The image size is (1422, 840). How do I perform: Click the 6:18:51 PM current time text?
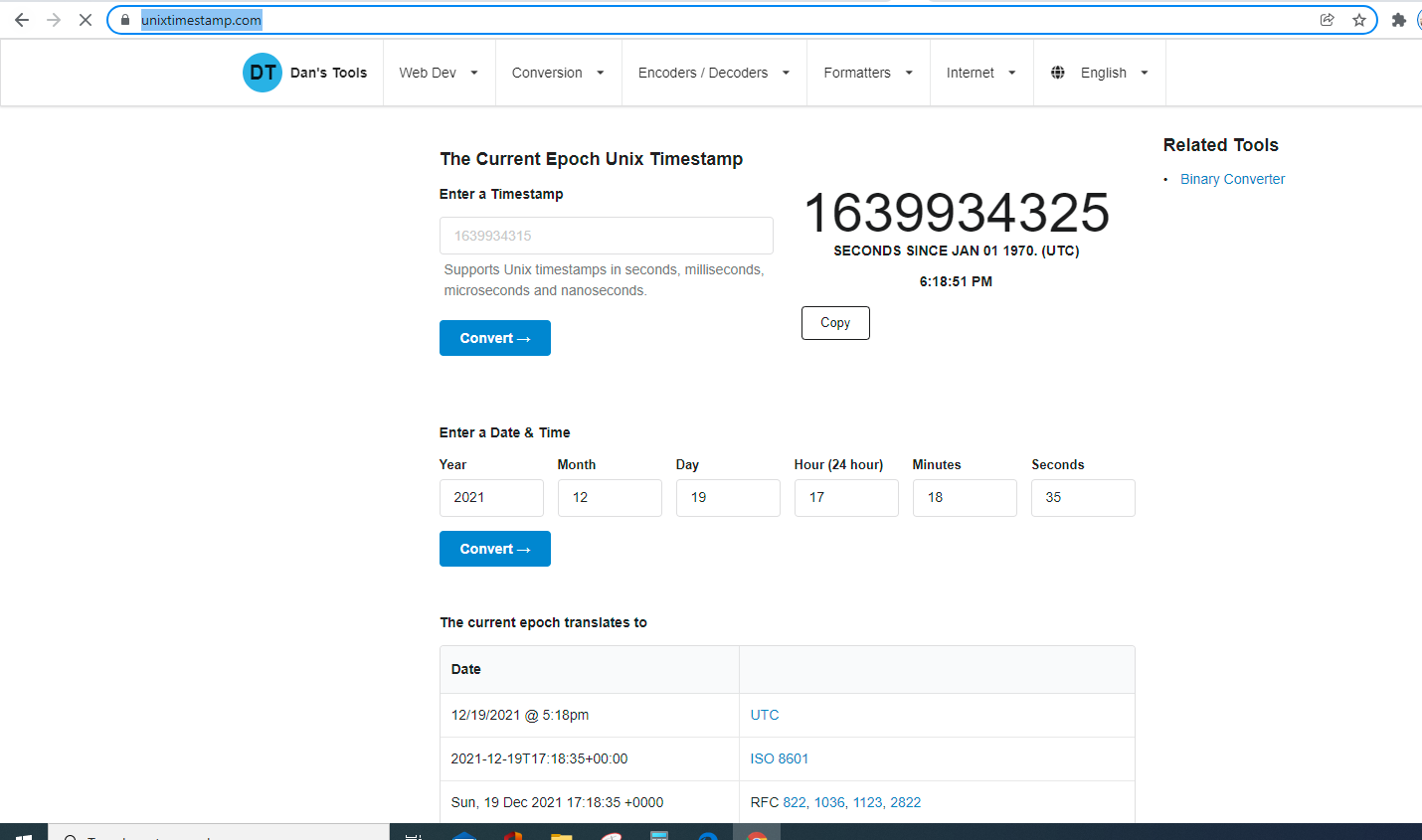coord(956,281)
